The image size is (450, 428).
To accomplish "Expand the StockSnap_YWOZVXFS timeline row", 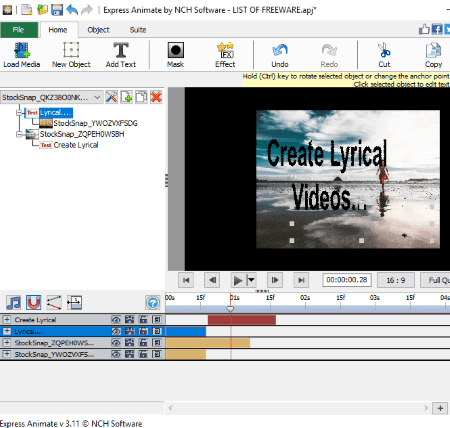I will click(7, 354).
